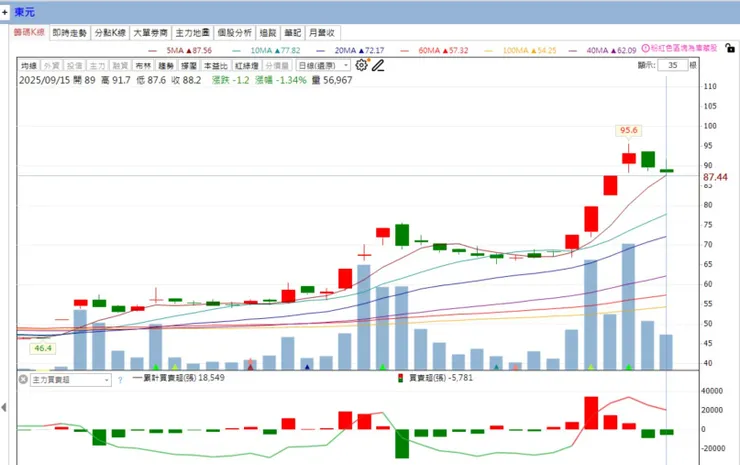The height and width of the screenshot is (465, 740).
Task: Switch to the 分點K線 tab
Action: pyautogui.click(x=110, y=33)
